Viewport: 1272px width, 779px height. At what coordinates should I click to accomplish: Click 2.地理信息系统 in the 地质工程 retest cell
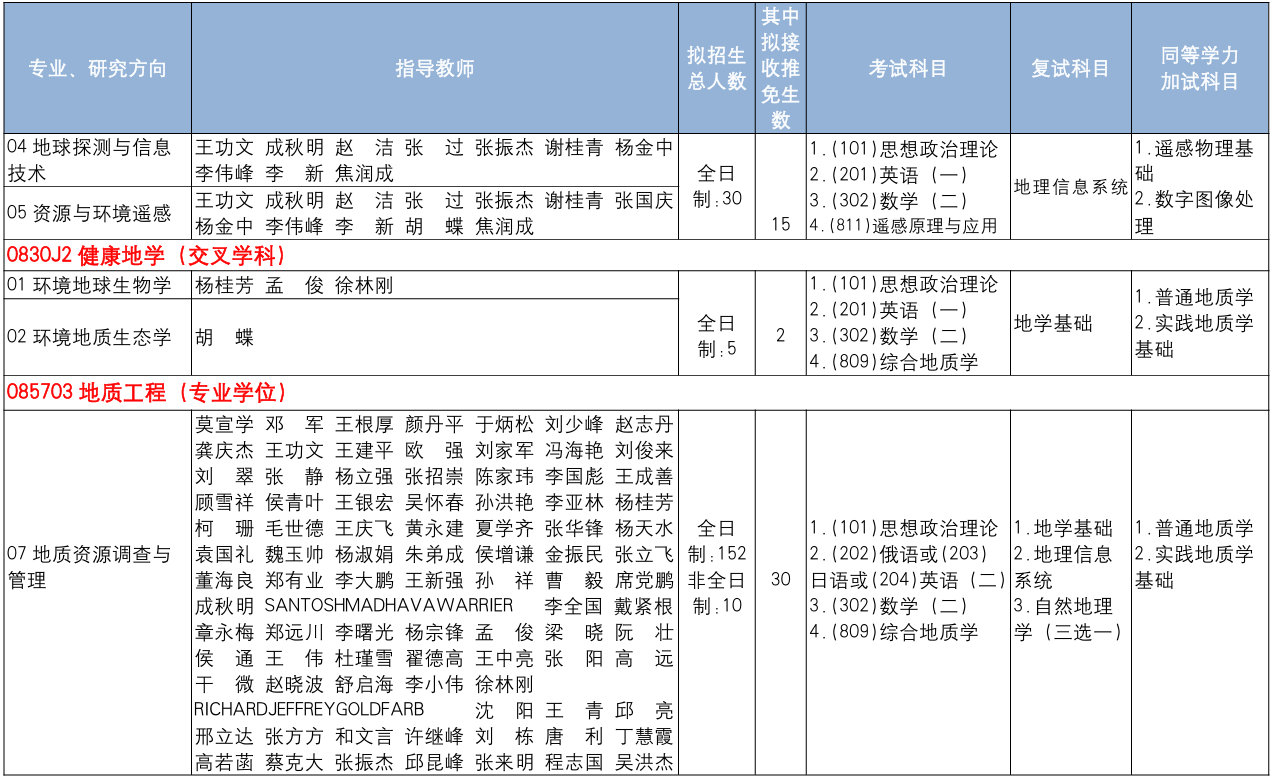pyautogui.click(x=1063, y=567)
